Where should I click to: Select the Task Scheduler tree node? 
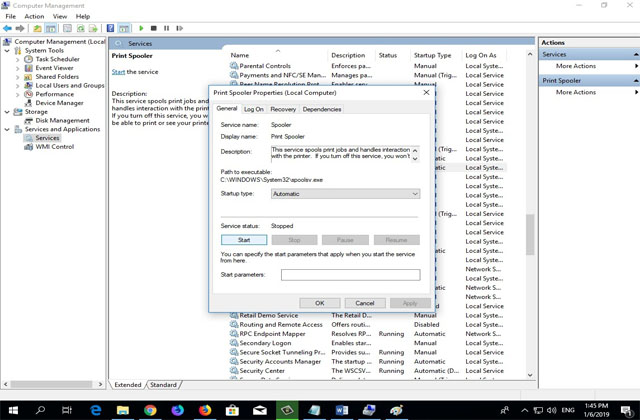58,59
